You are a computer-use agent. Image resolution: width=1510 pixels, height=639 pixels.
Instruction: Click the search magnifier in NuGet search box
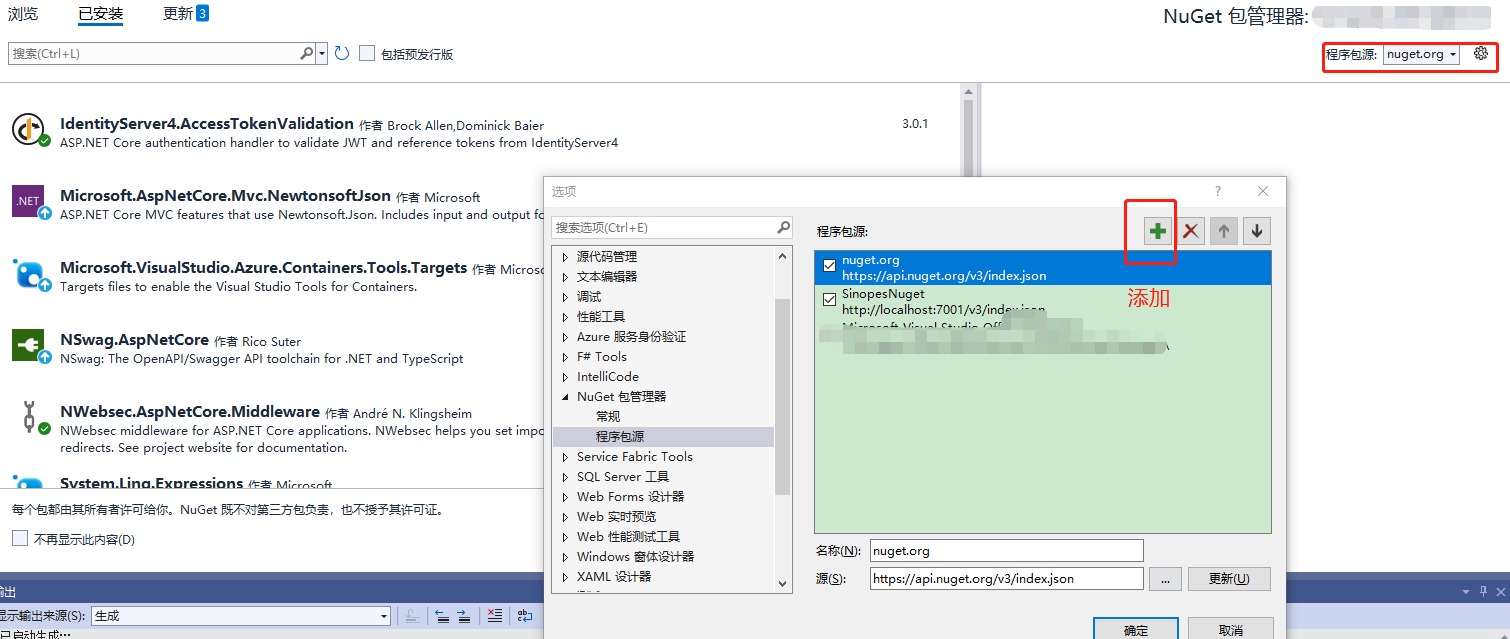(307, 53)
